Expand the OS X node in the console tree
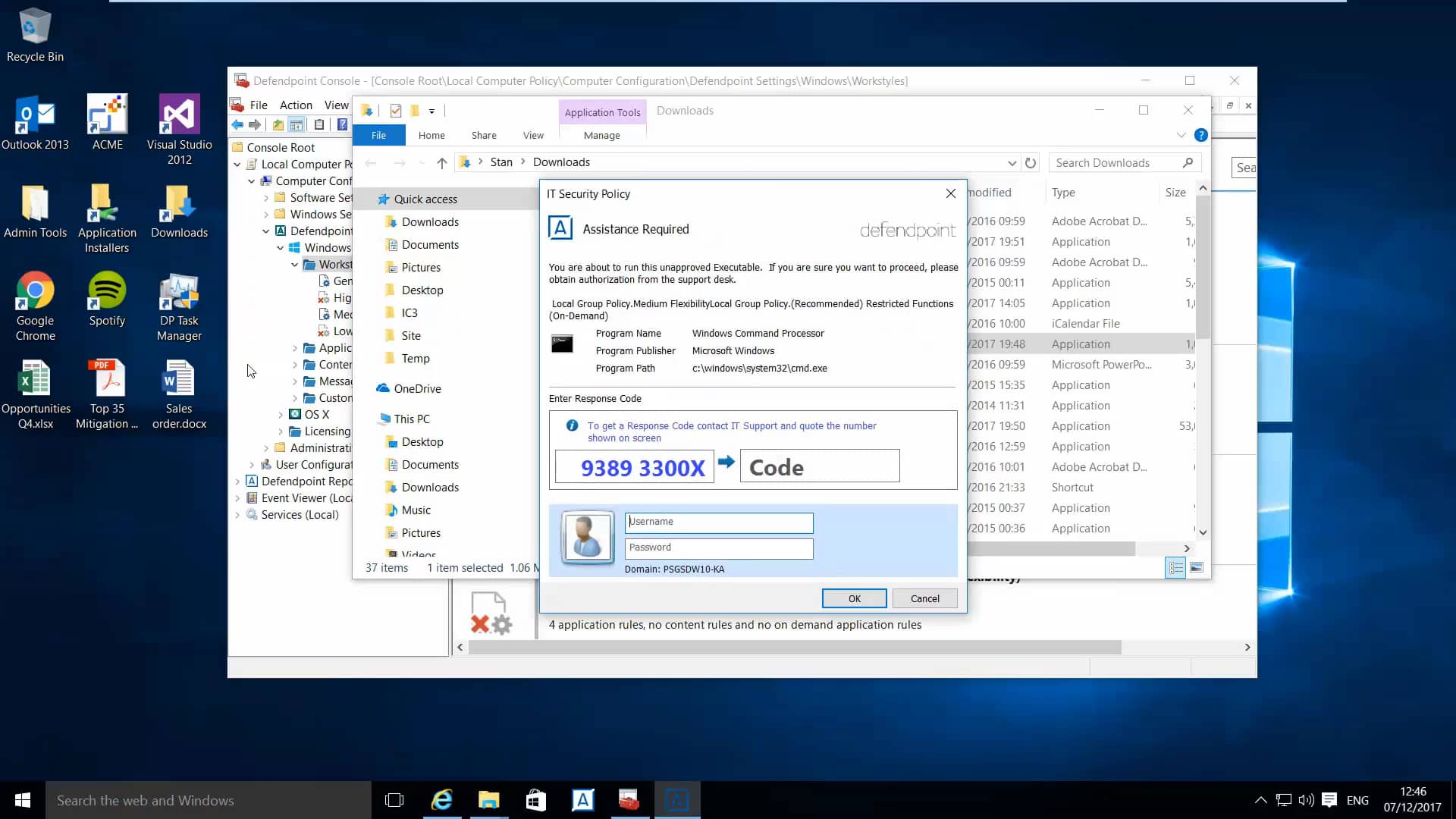Image resolution: width=1456 pixels, height=819 pixels. click(x=281, y=414)
